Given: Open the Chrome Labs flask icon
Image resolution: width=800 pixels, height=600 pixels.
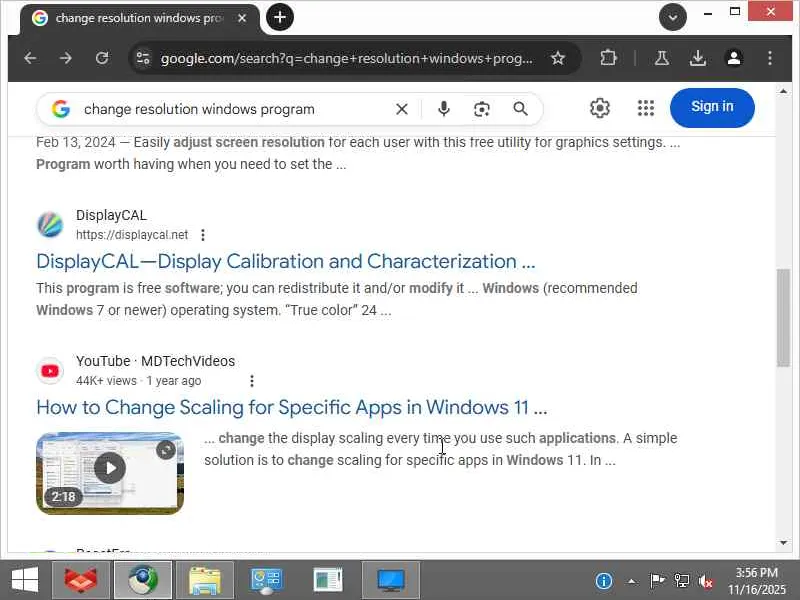Looking at the screenshot, I should coord(662,58).
